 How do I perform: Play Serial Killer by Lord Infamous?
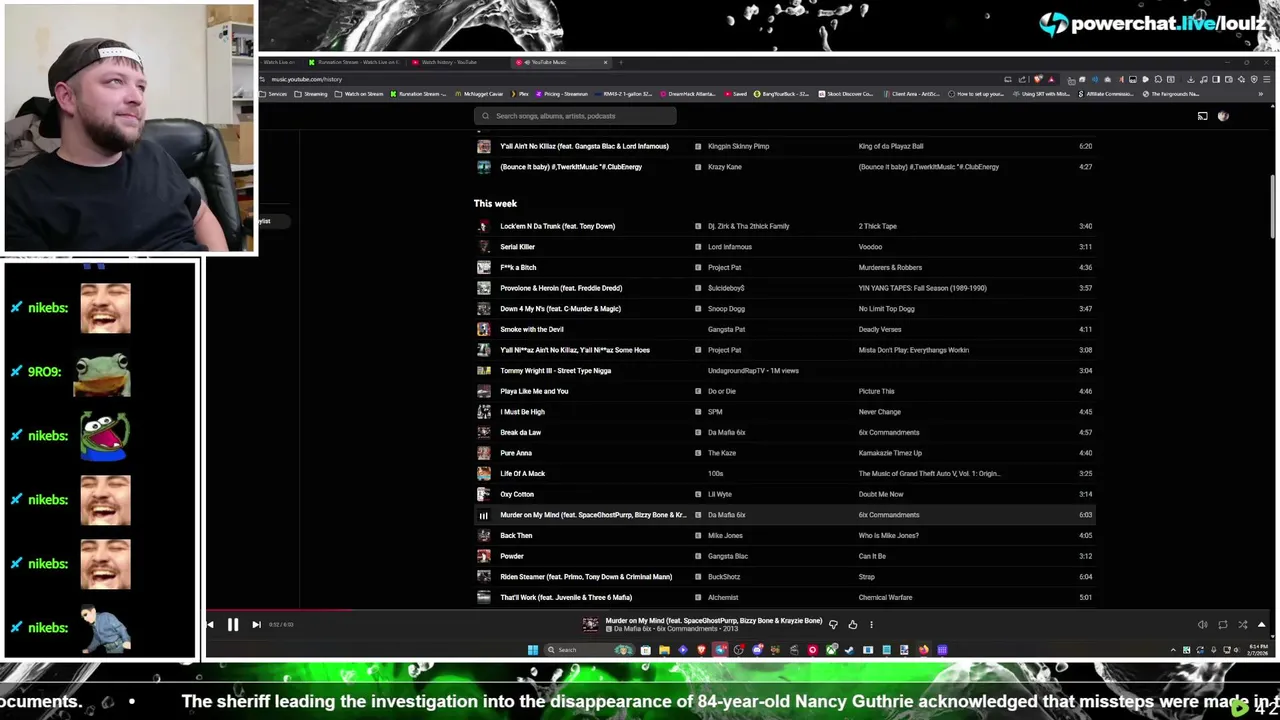[784, 247]
